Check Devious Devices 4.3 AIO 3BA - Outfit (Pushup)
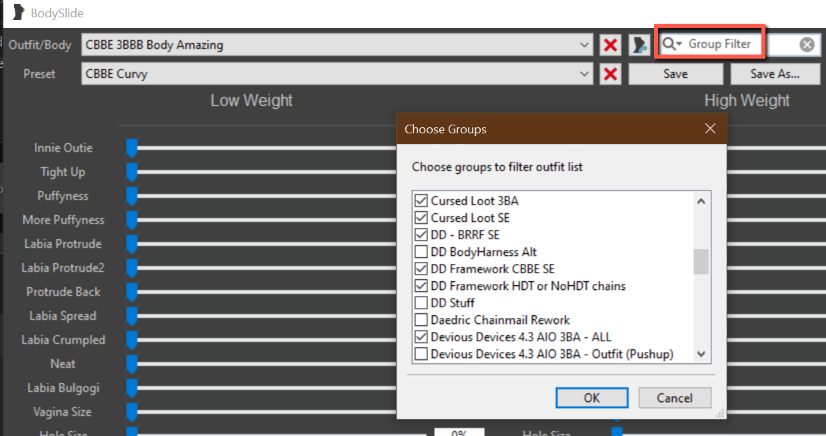 pos(421,354)
